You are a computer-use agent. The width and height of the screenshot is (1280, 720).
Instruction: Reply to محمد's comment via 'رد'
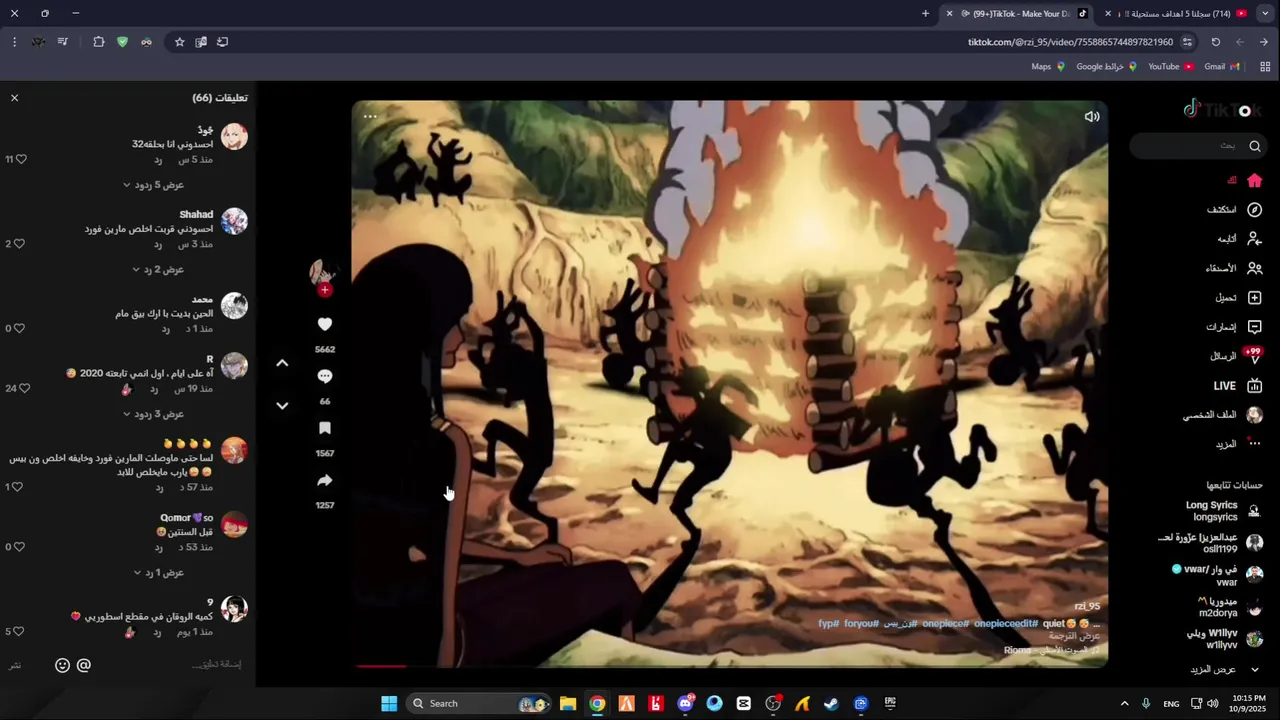166,328
